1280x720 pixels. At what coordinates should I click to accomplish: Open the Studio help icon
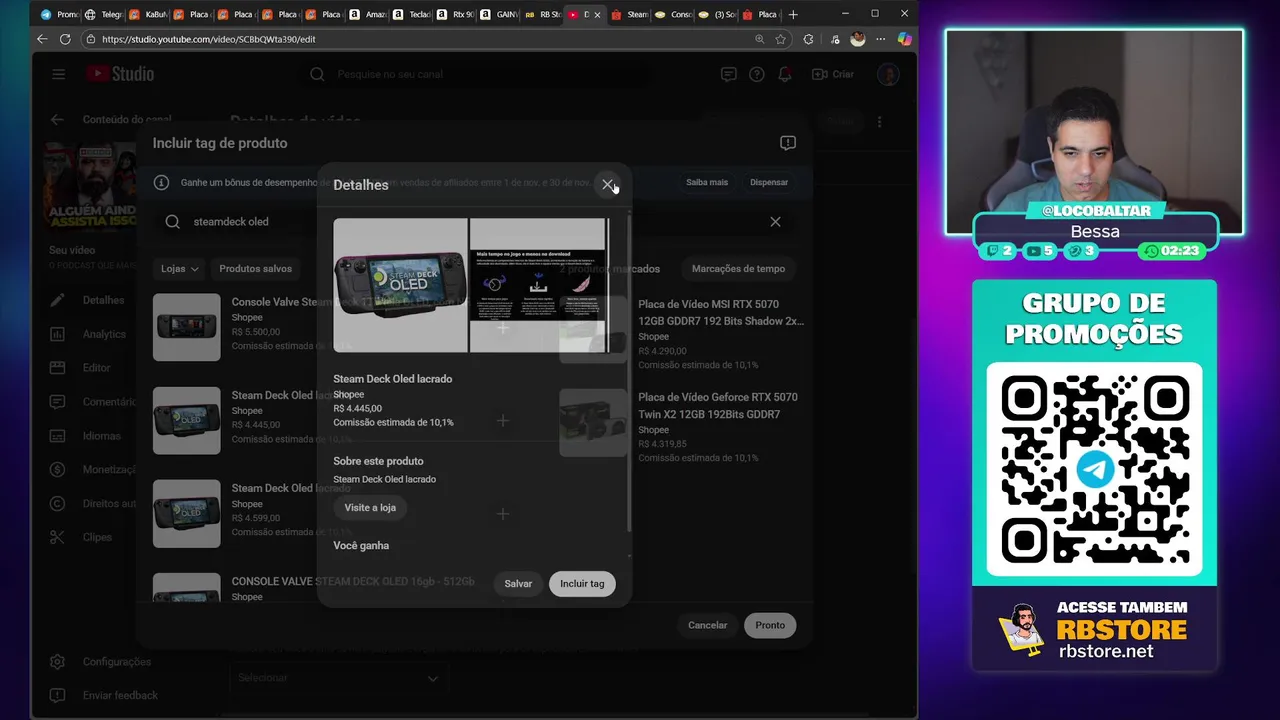[x=757, y=74]
